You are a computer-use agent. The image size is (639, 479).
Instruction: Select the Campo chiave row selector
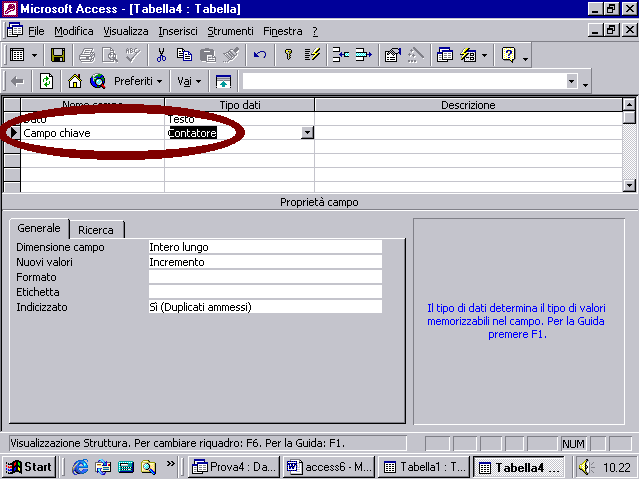coord(12,132)
